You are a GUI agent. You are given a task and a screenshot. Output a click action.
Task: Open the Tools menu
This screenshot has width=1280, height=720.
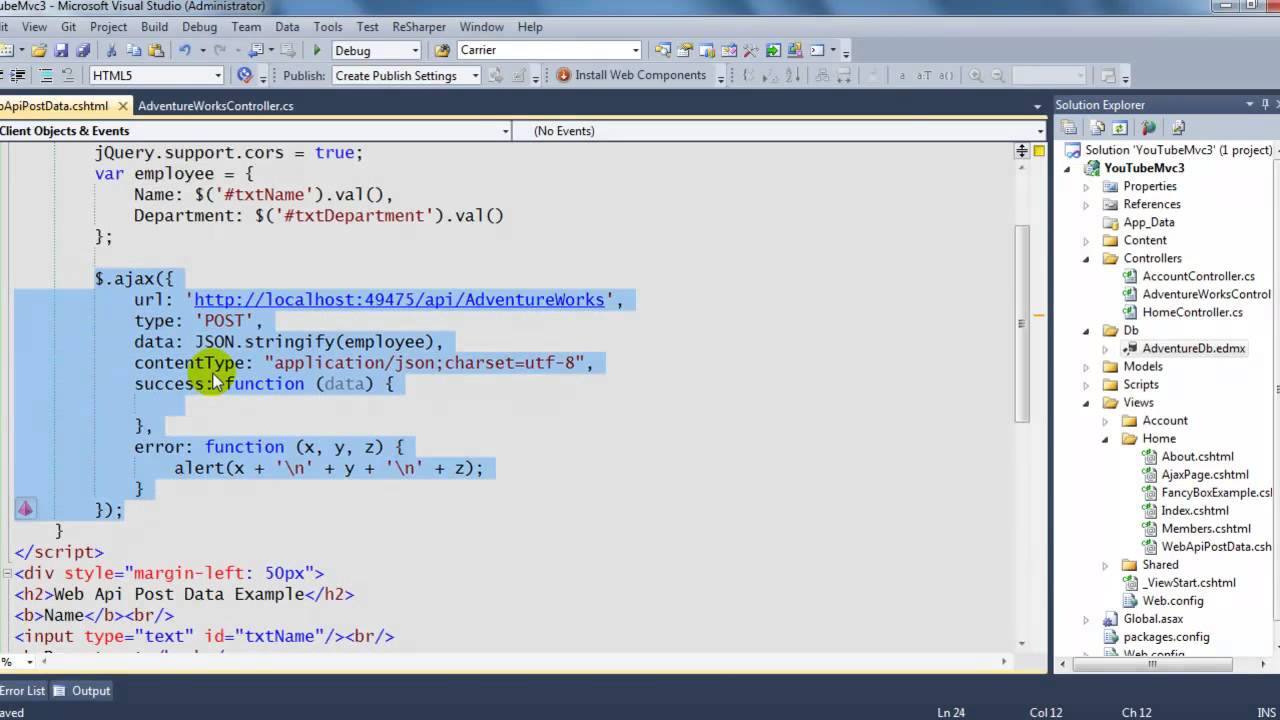tap(328, 27)
